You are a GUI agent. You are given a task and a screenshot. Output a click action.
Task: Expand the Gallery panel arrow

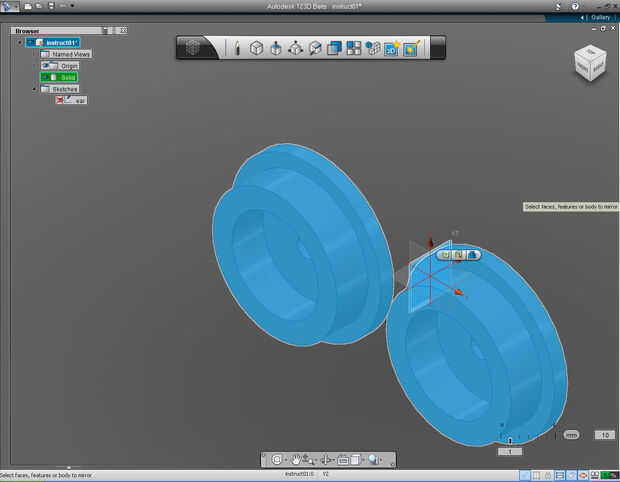coord(582,17)
